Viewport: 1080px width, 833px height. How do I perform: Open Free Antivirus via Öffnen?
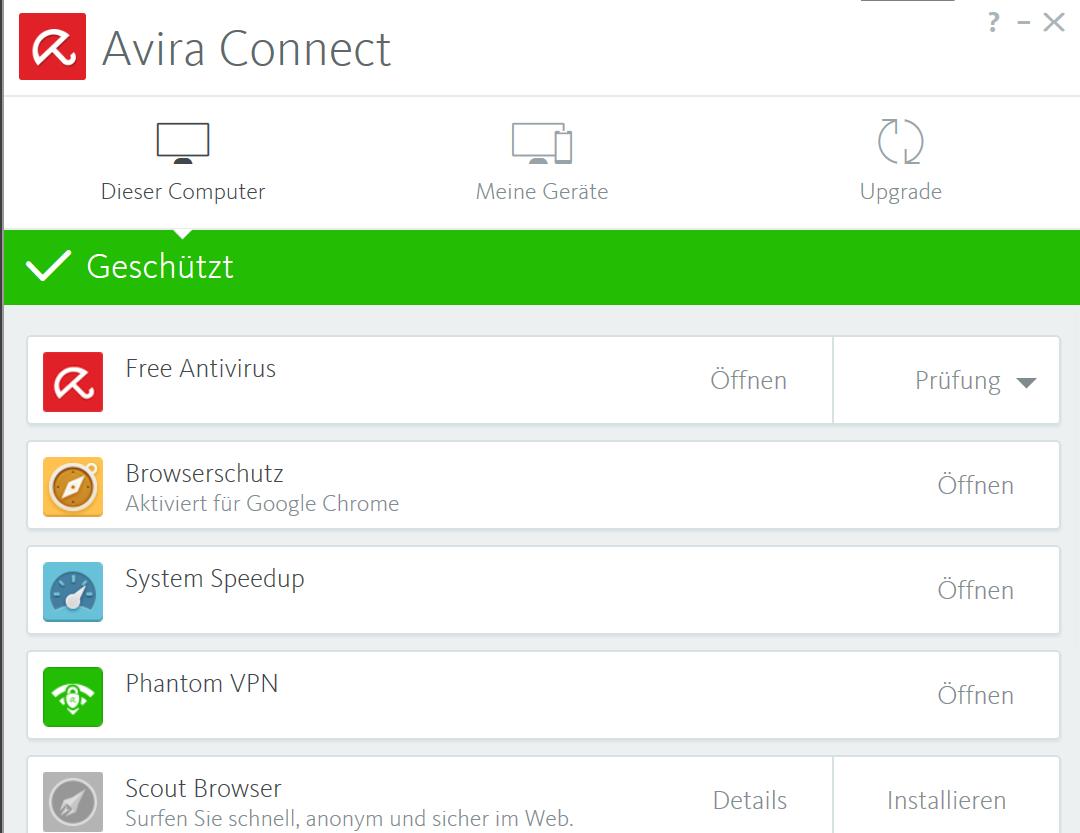(748, 380)
